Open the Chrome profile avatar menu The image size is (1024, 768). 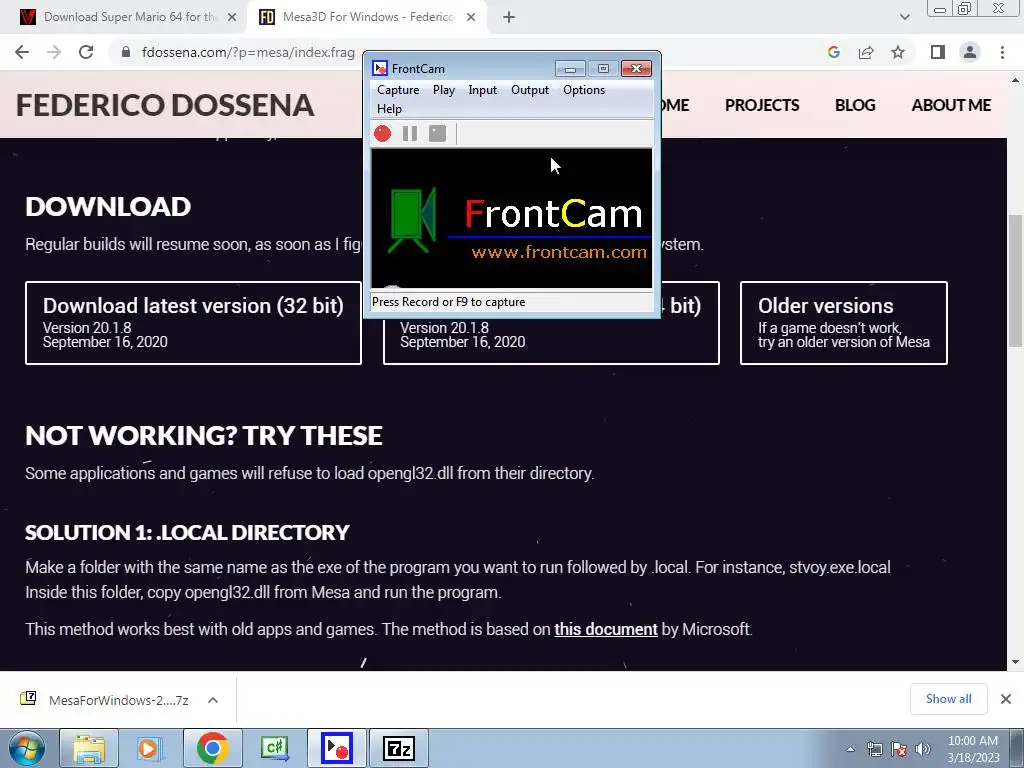tap(970, 52)
